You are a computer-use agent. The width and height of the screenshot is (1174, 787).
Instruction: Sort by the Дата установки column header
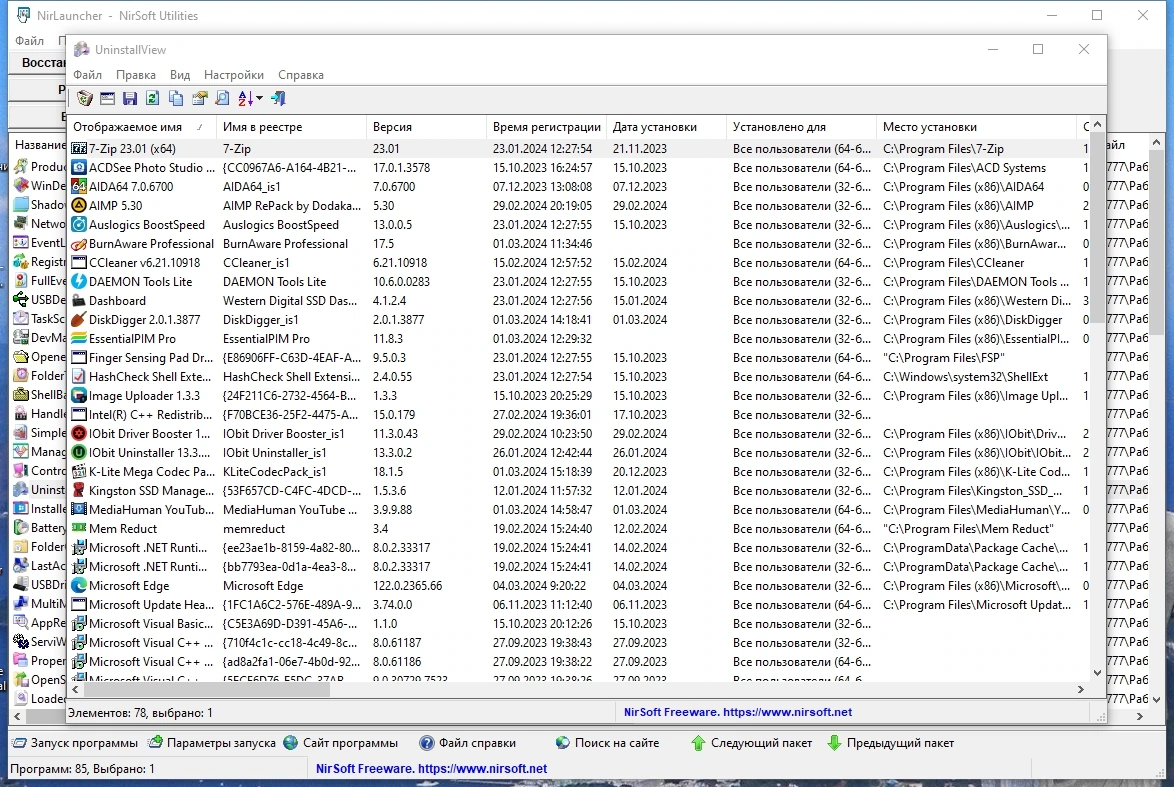(x=666, y=127)
